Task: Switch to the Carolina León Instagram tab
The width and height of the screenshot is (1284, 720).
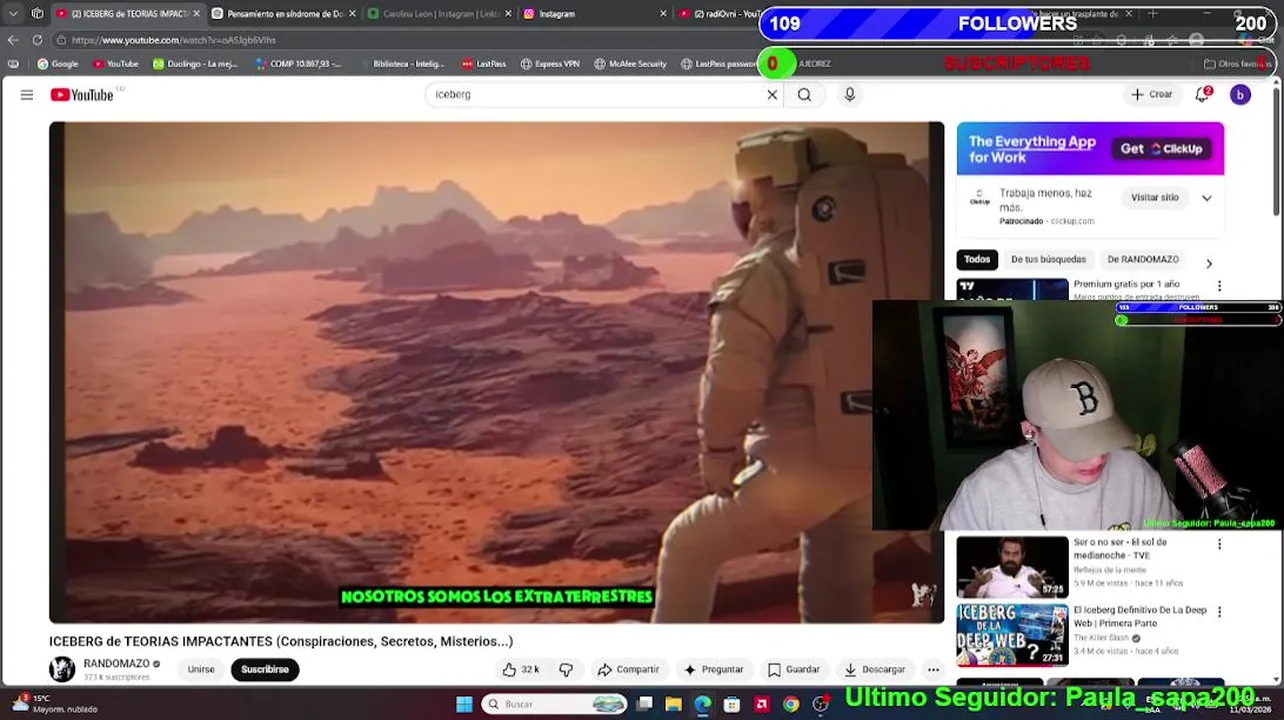Action: tap(440, 14)
